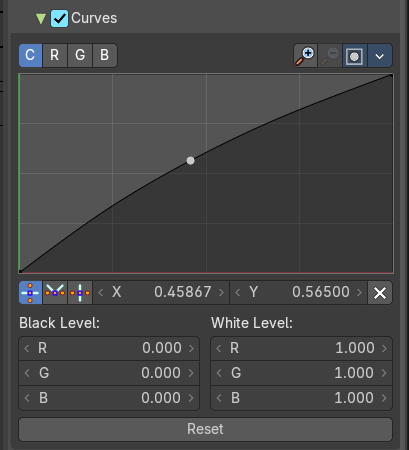The width and height of the screenshot is (409, 450).
Task: Decrease White Level G value
Action: [x=219, y=373]
